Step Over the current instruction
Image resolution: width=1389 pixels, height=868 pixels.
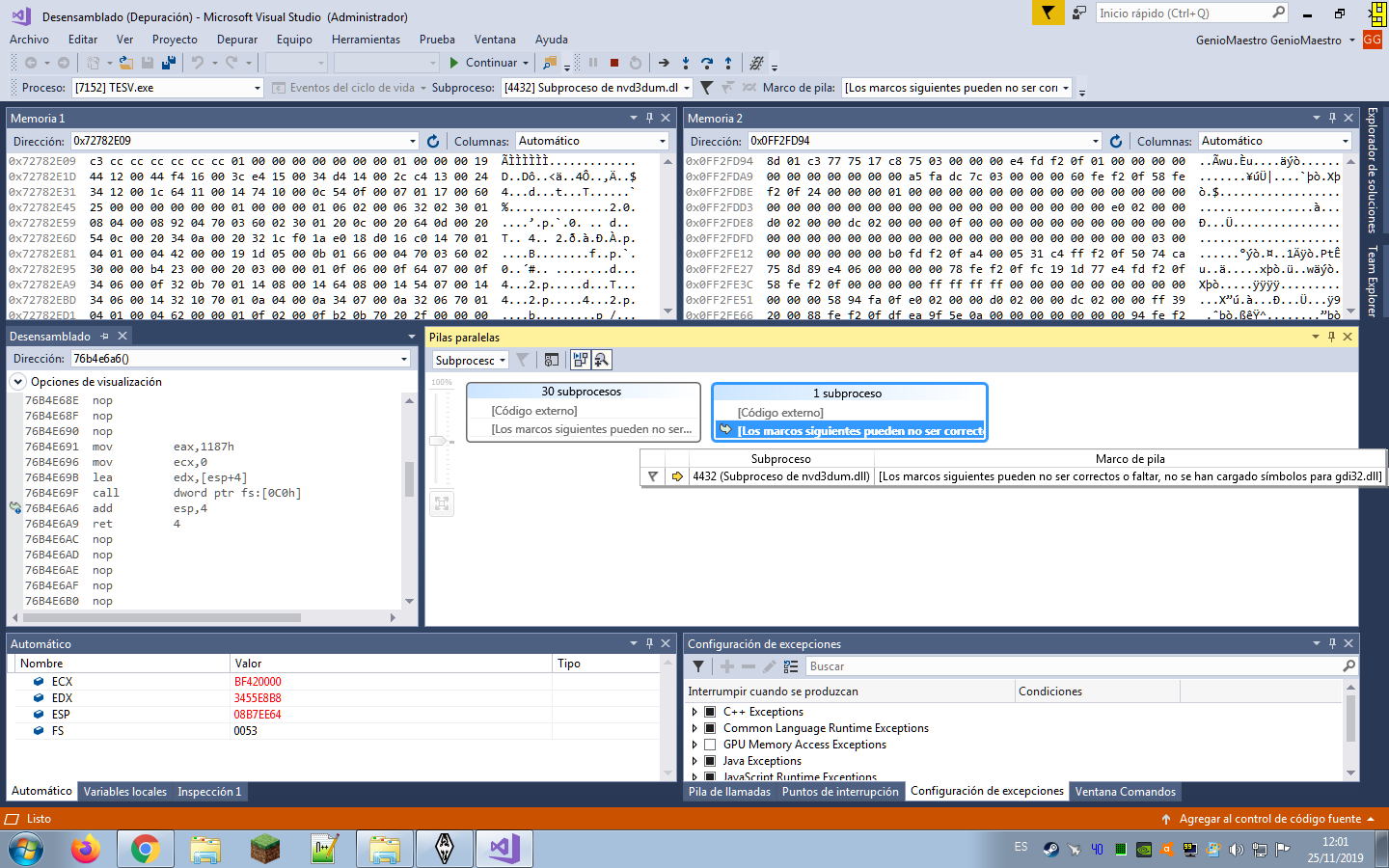707,63
